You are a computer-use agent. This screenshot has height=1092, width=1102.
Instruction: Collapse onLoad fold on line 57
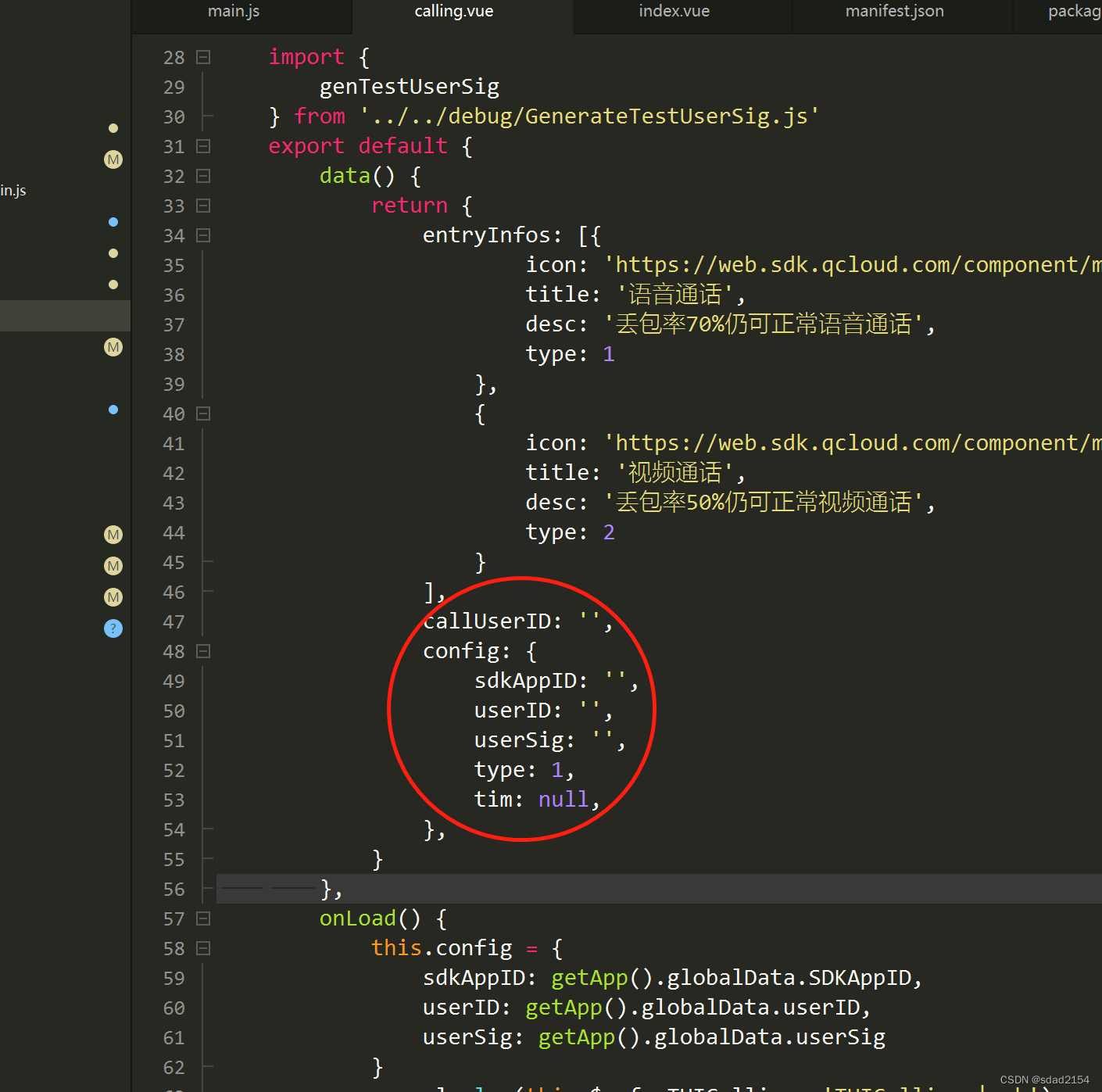click(x=203, y=918)
